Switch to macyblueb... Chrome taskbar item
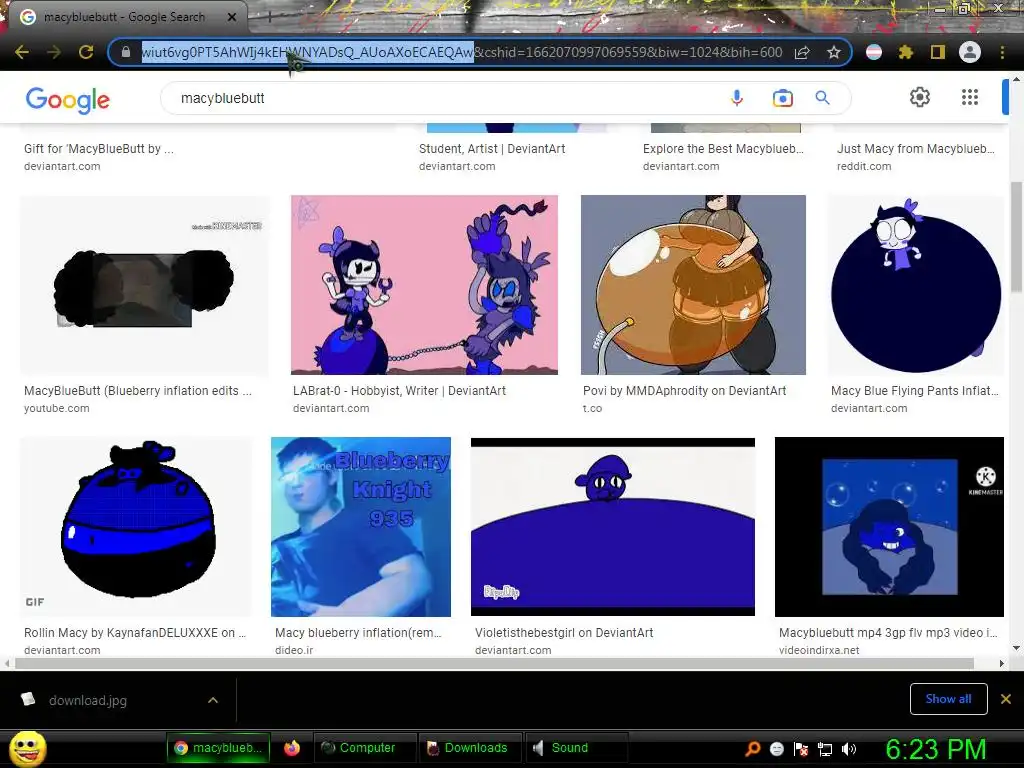The image size is (1024, 768). pyautogui.click(x=218, y=748)
